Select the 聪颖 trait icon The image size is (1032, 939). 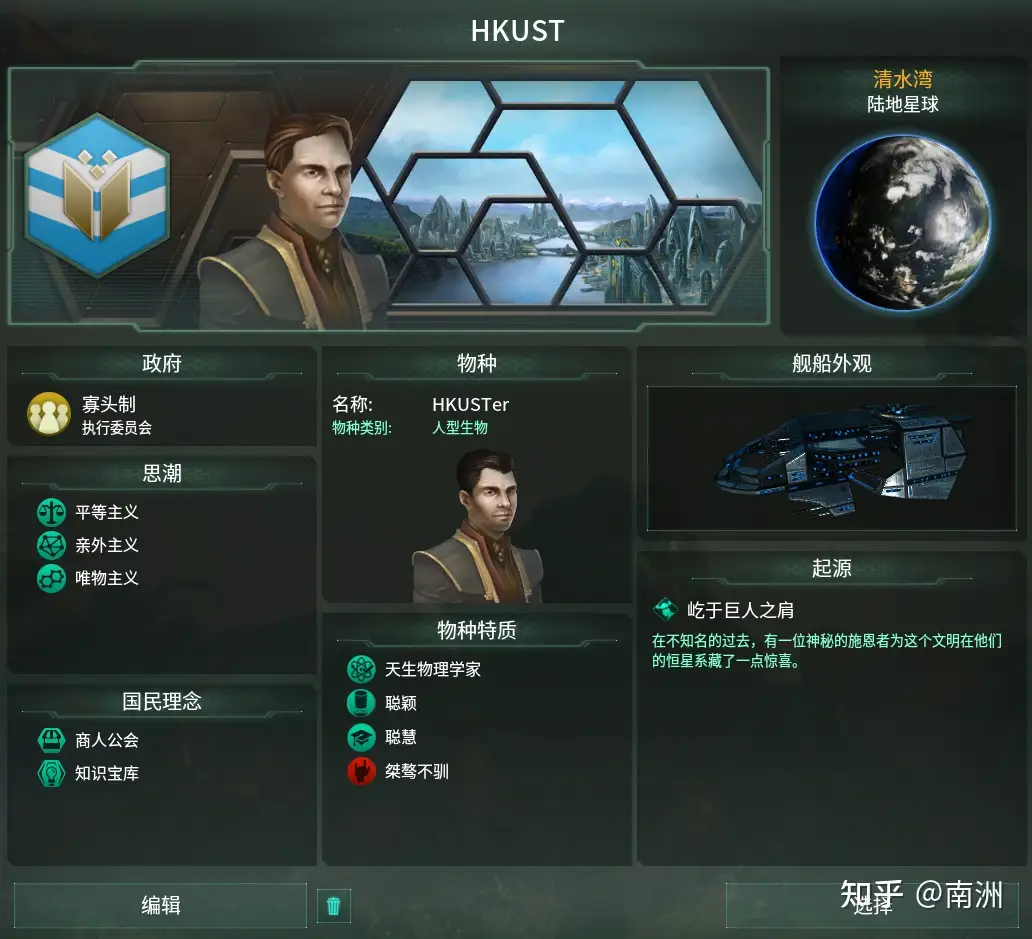[x=361, y=703]
